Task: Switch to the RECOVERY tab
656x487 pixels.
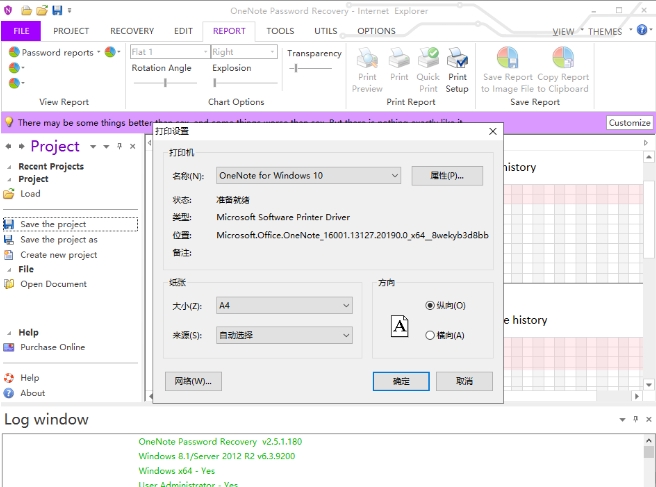Action: (132, 31)
